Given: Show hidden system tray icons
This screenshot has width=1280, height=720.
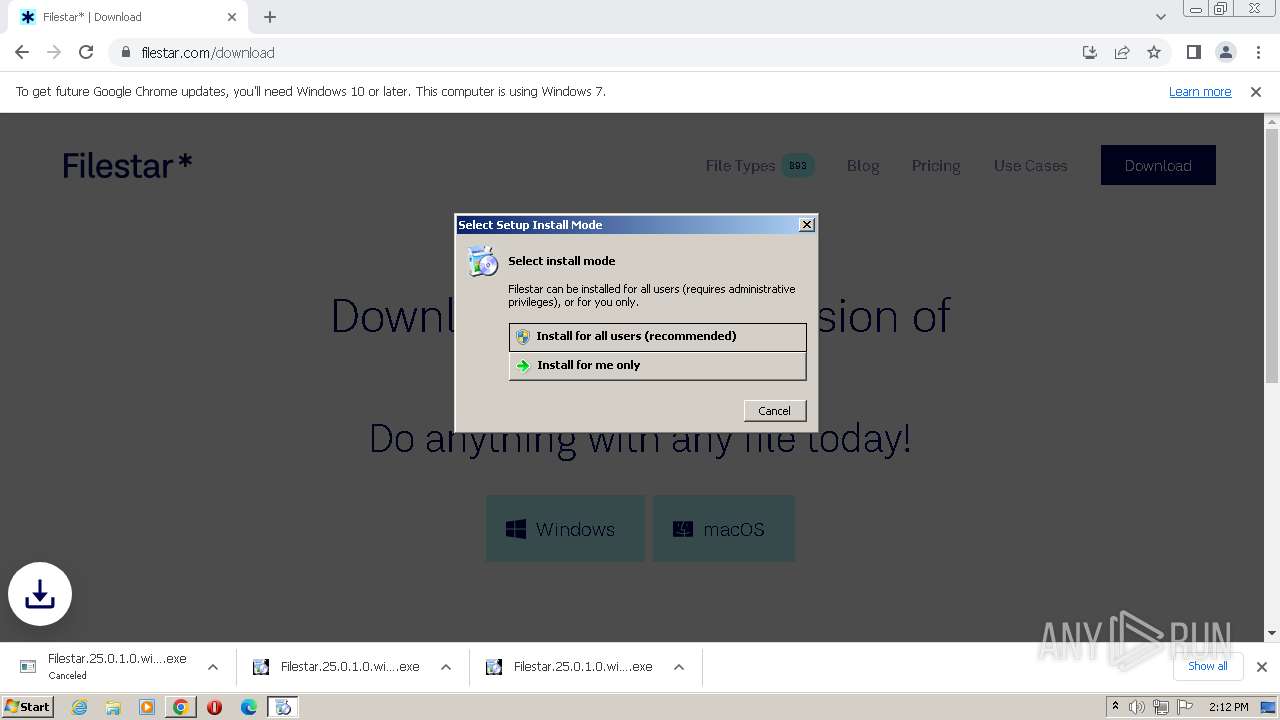Looking at the screenshot, I should [x=1115, y=707].
